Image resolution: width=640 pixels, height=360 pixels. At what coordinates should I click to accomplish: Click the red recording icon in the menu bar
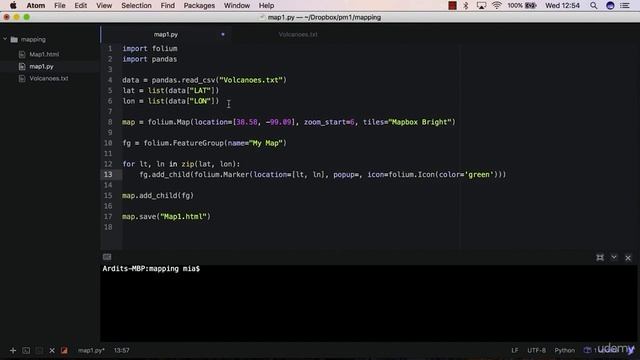452,5
